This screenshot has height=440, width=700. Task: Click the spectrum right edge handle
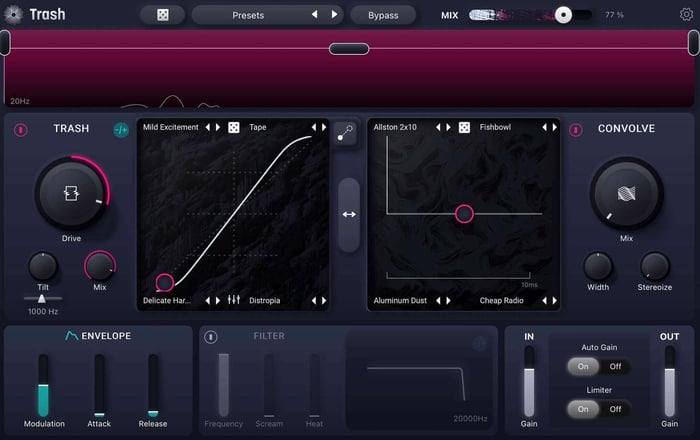[x=694, y=43]
